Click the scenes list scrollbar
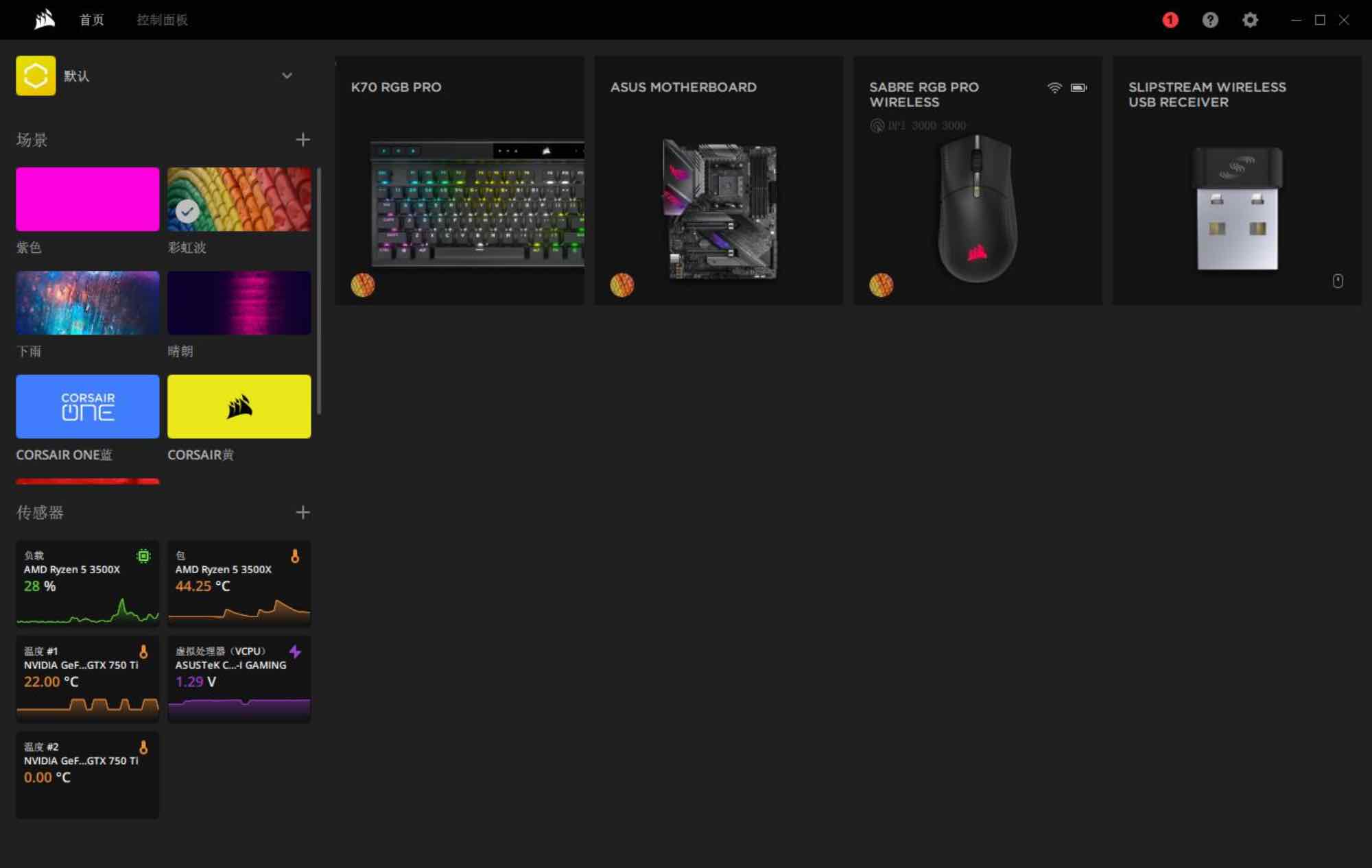Screen dimensions: 1372x868 coord(318,291)
